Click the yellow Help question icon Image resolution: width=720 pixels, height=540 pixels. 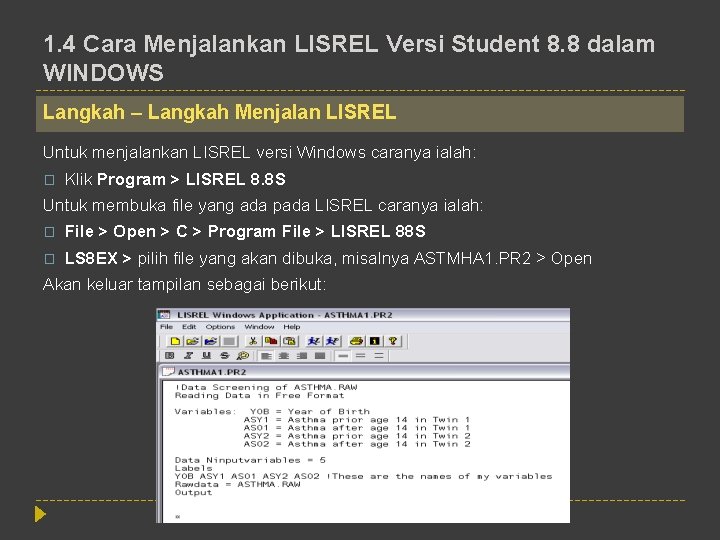pos(393,341)
